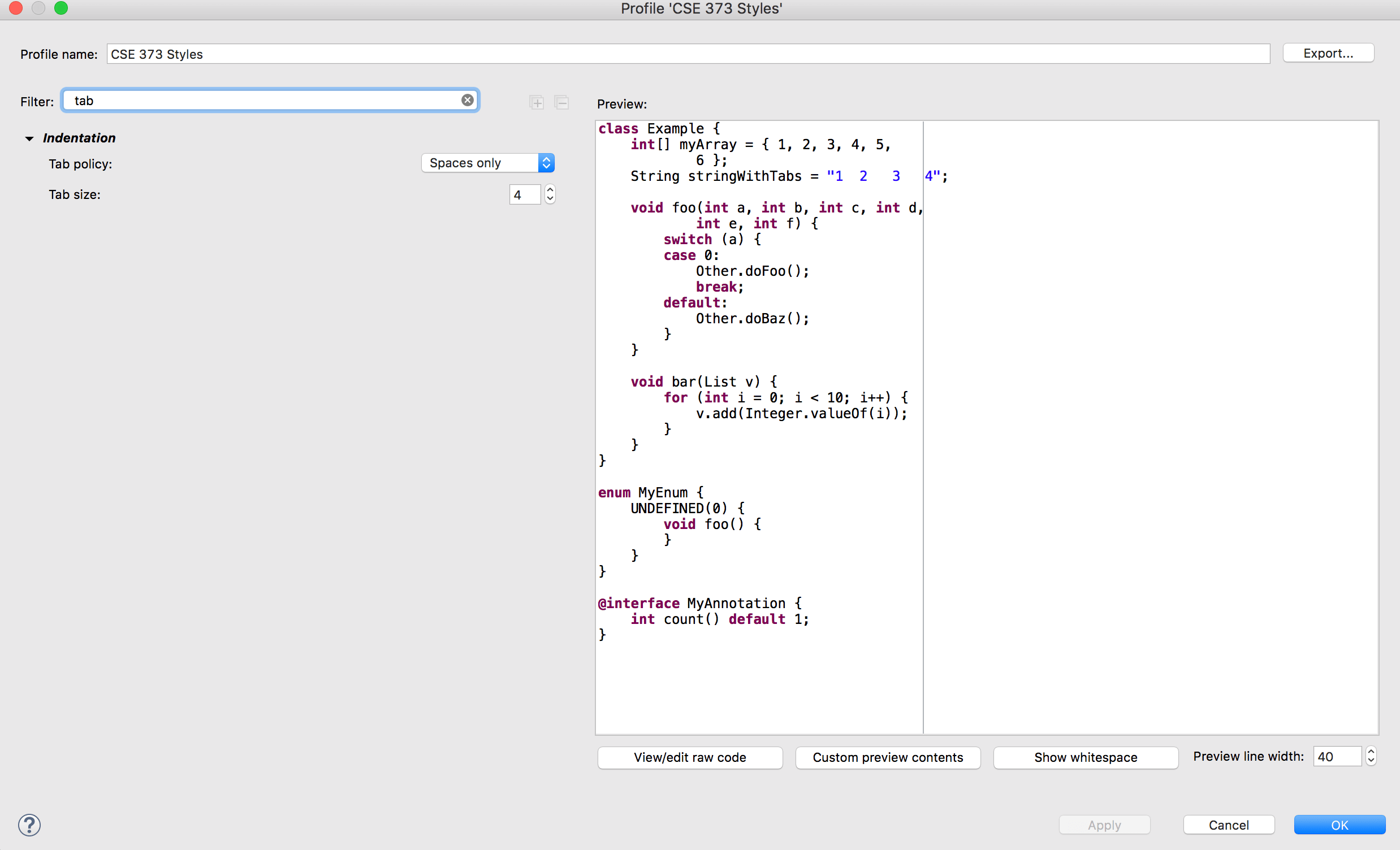Select the Tab size value field
The image size is (1400, 850).
point(524,194)
